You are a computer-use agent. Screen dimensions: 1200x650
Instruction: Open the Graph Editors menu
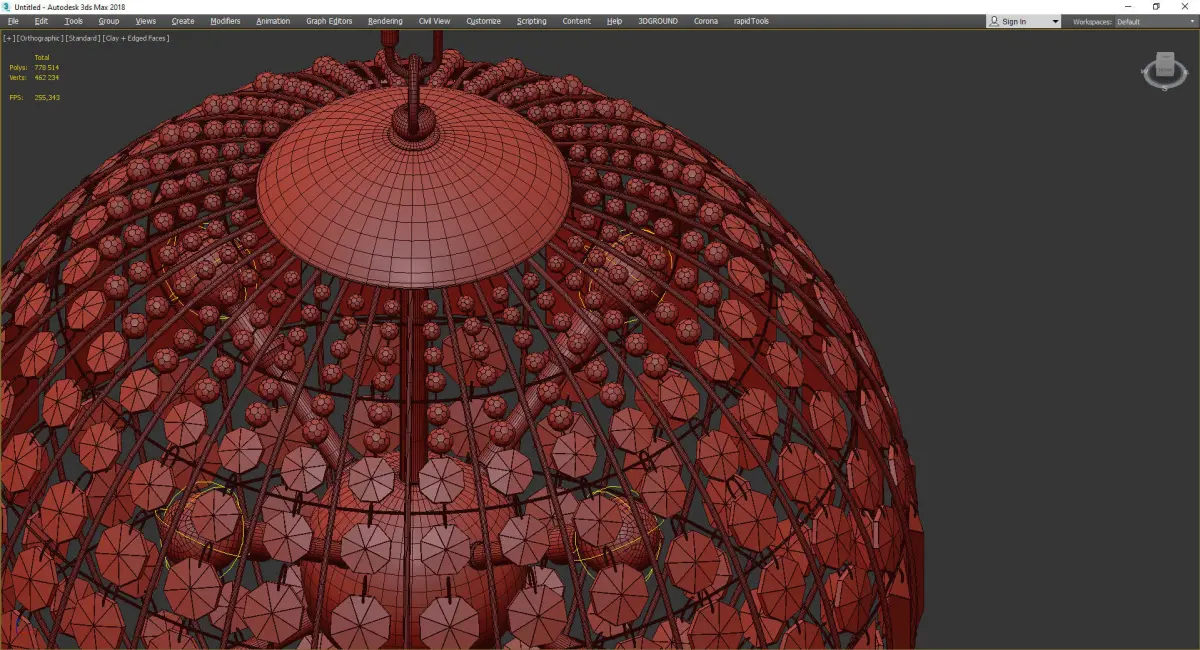click(329, 21)
